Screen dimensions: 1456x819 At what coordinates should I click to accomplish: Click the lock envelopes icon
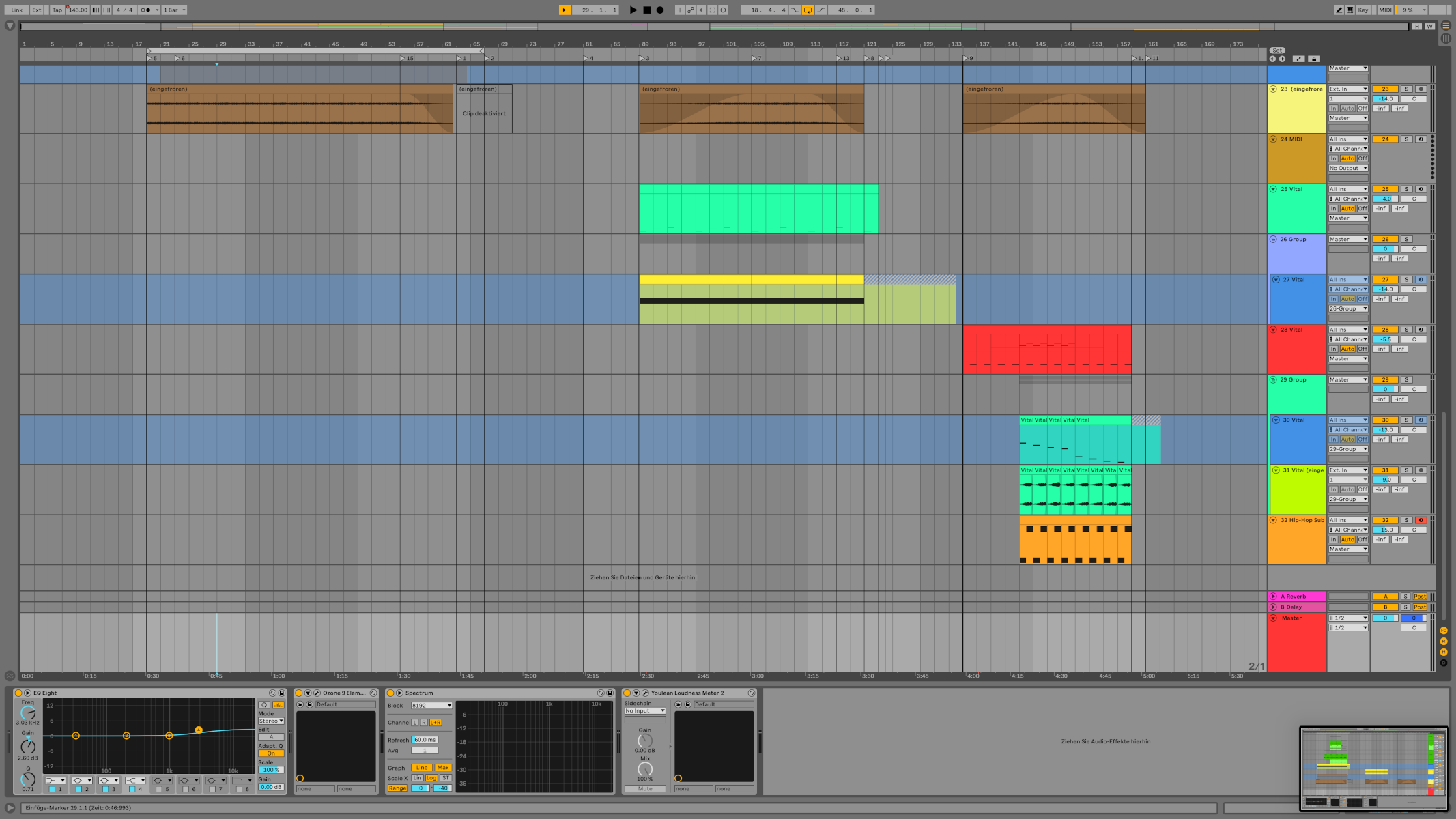(1314, 59)
